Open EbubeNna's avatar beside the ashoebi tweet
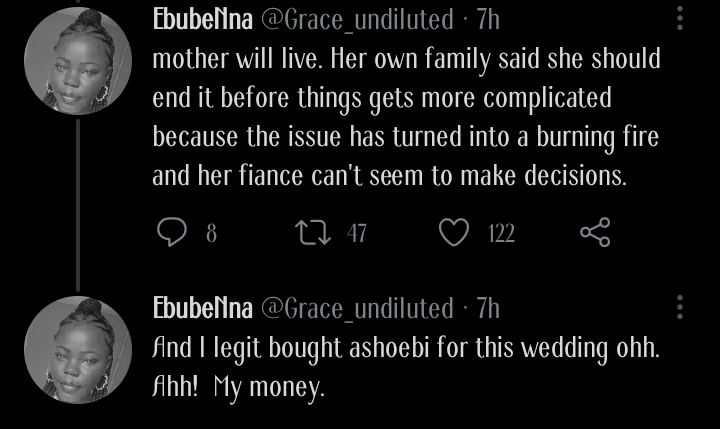 pyautogui.click(x=78, y=350)
